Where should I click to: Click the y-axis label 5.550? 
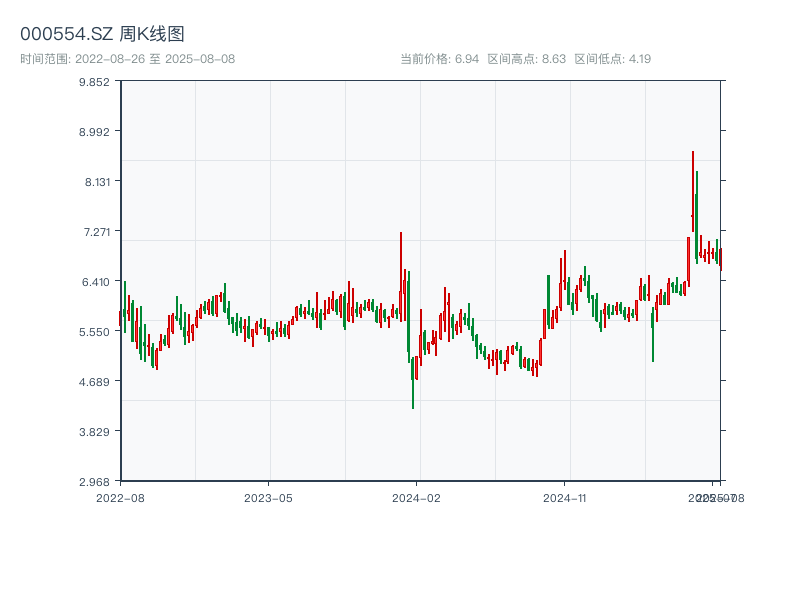point(94,332)
